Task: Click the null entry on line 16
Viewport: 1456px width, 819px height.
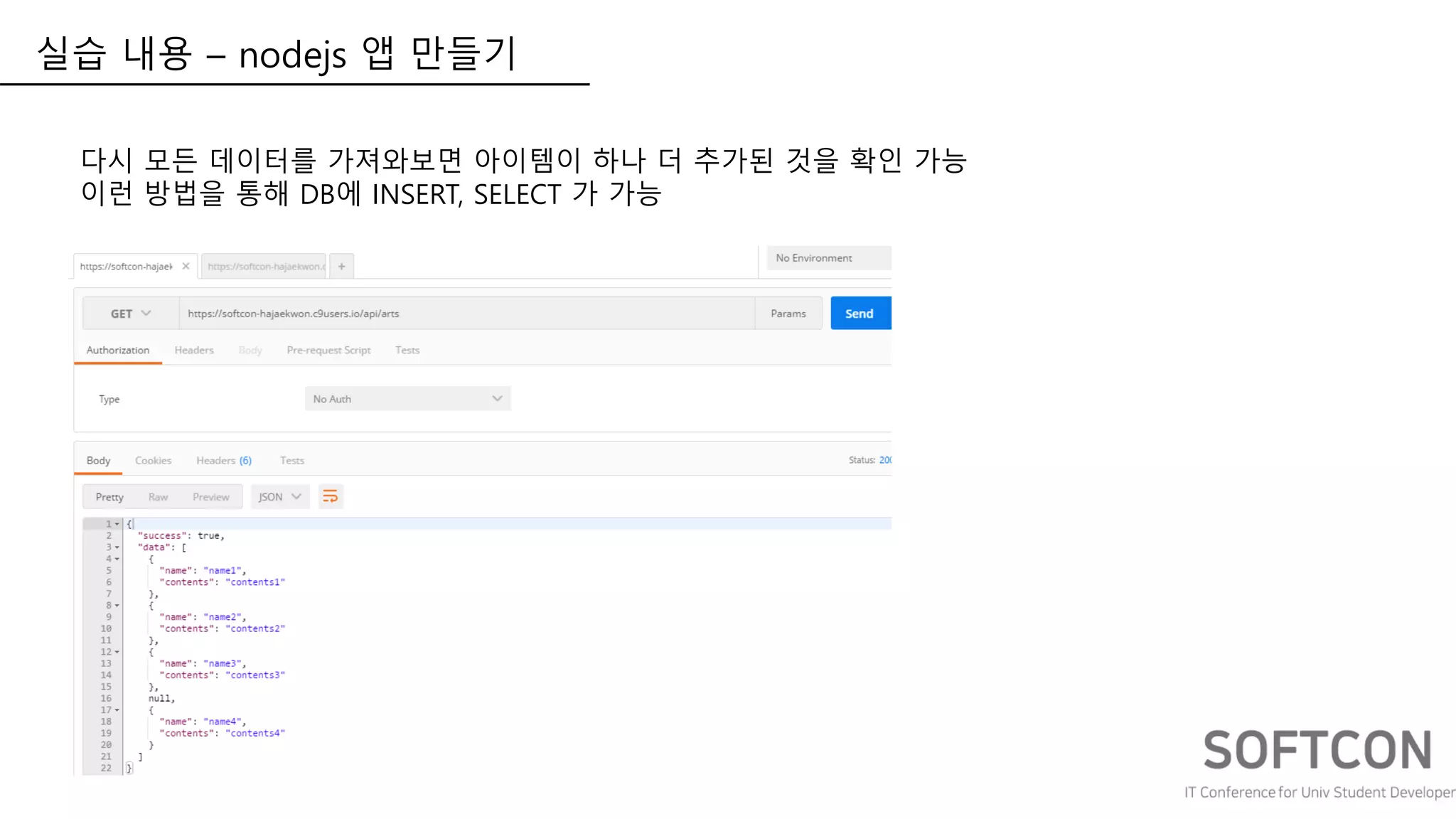Action: (x=161, y=698)
